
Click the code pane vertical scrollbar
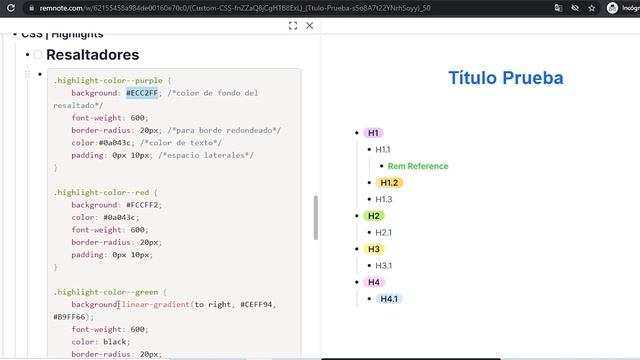[x=316, y=218]
